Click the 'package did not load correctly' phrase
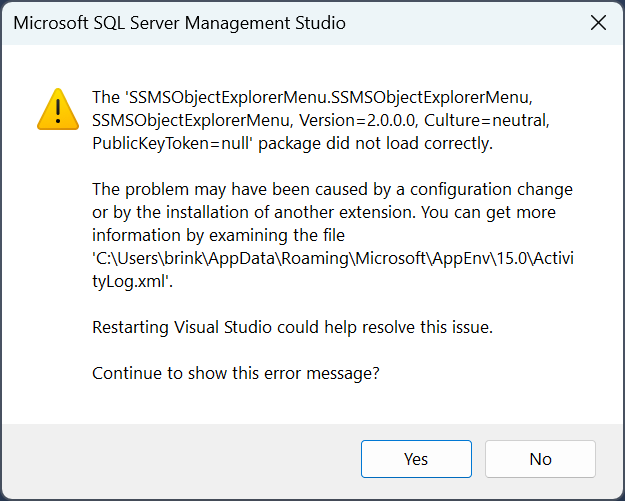The height and width of the screenshot is (501, 625). pyautogui.click(x=375, y=143)
